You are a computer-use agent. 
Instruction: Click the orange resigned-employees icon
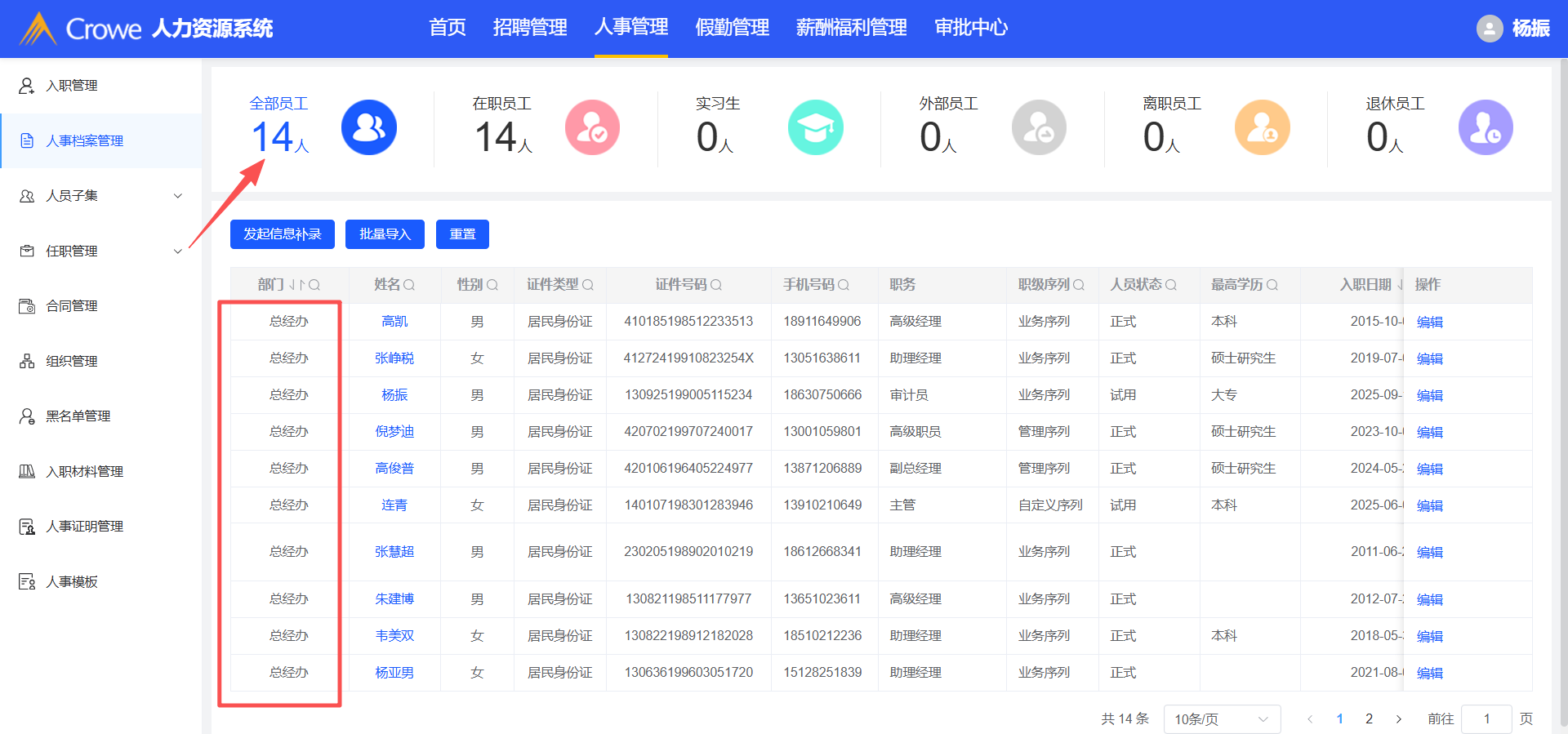[x=1262, y=127]
